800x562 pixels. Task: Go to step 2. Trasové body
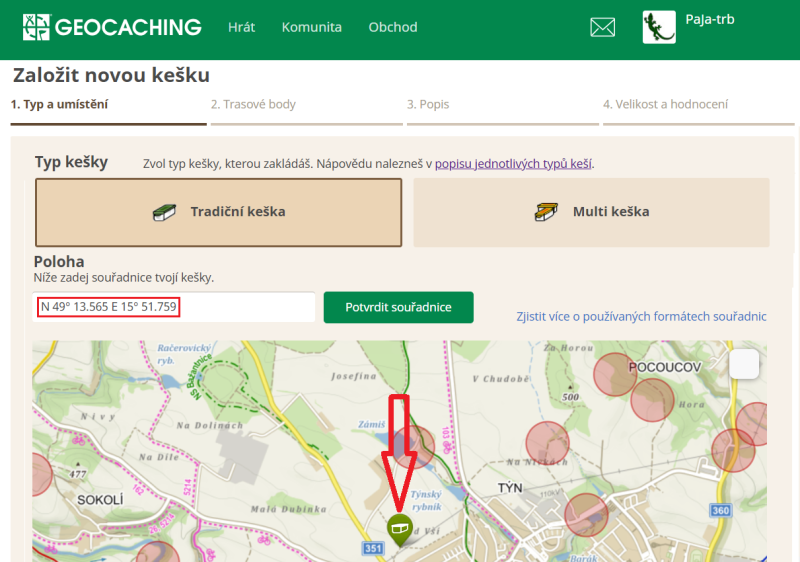[x=253, y=104]
